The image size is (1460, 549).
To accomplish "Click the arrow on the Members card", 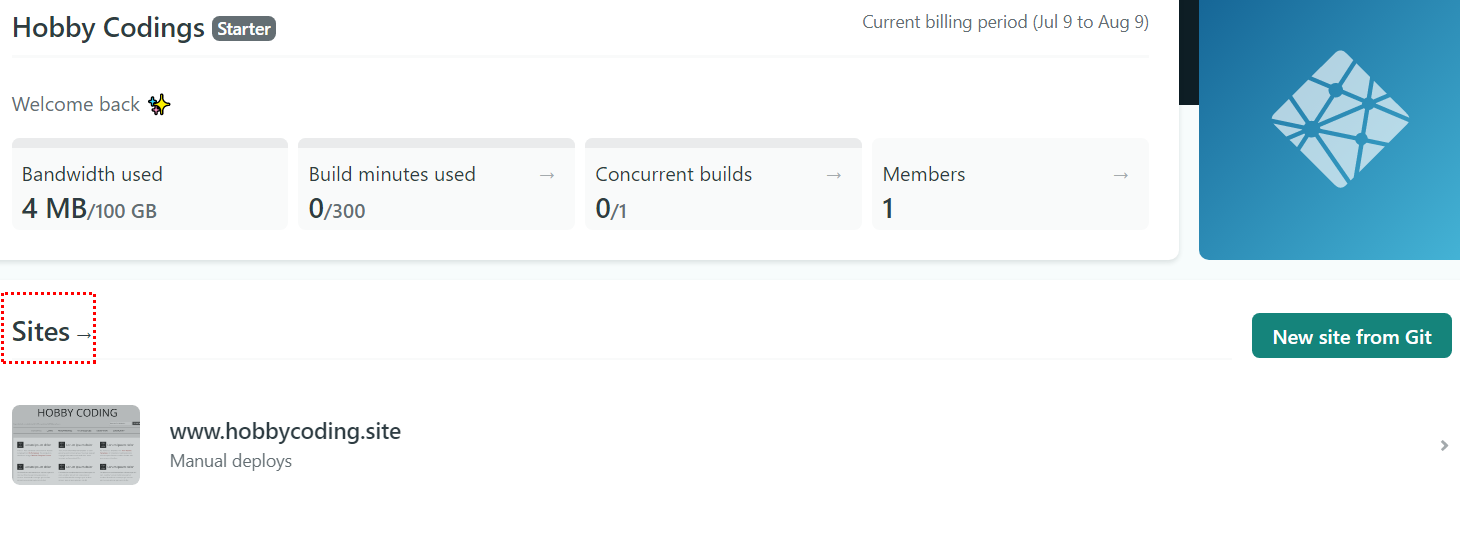I will tap(1121, 175).
